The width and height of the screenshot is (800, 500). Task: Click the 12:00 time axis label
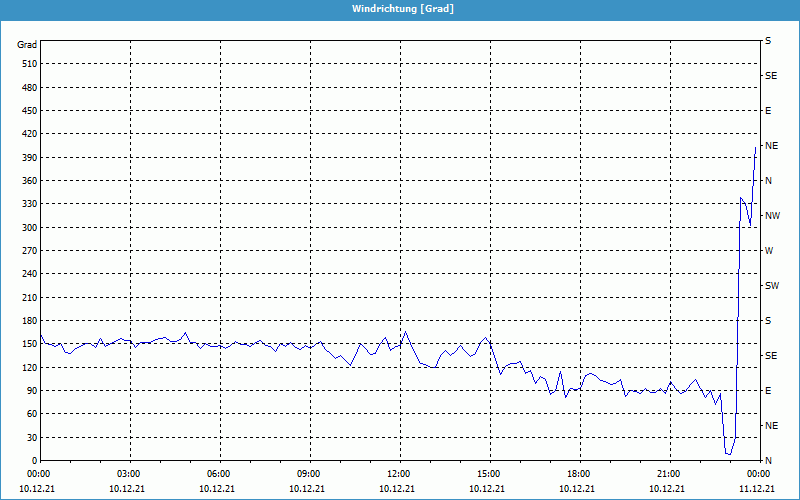(x=399, y=474)
